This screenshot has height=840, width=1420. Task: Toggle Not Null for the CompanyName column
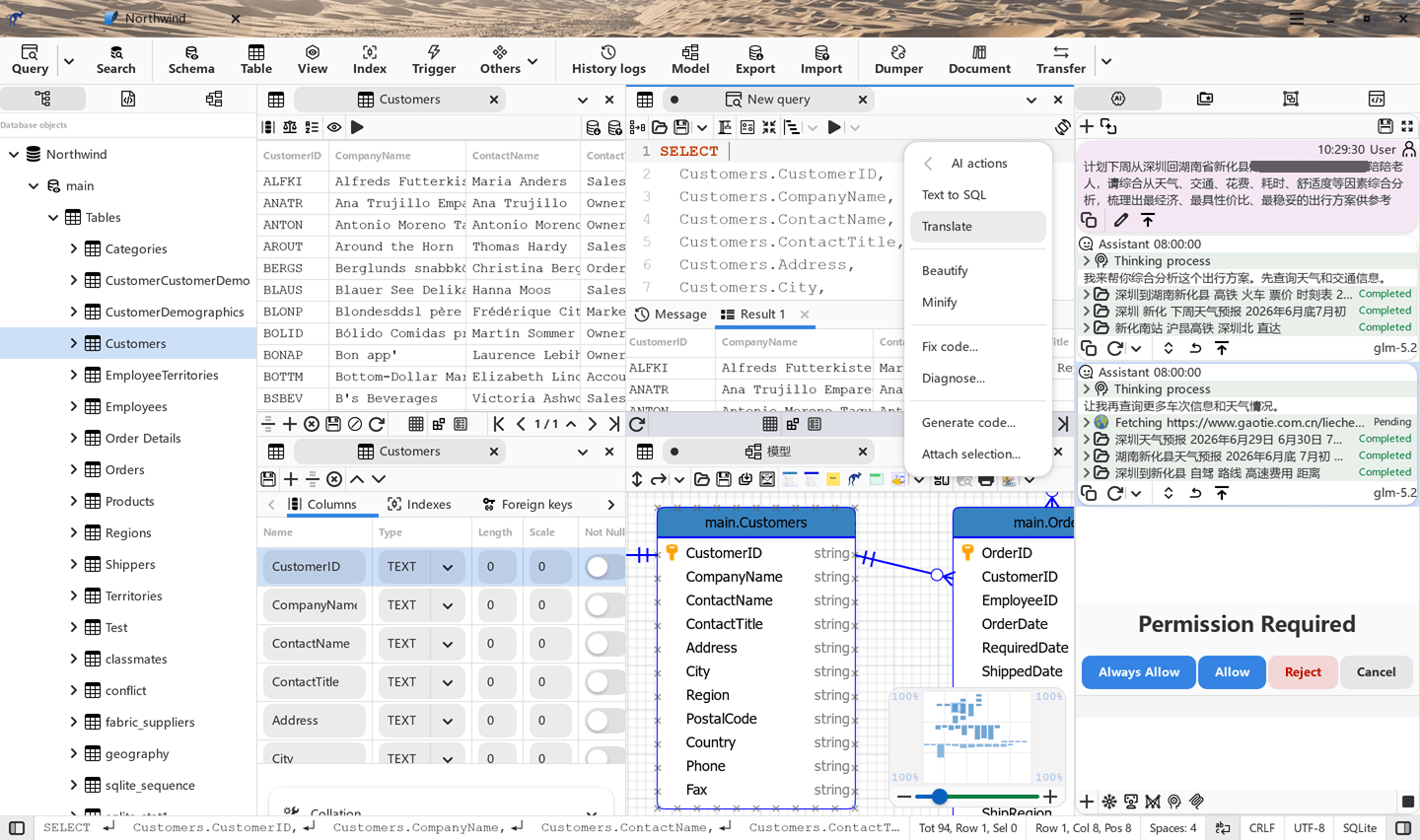click(x=603, y=605)
